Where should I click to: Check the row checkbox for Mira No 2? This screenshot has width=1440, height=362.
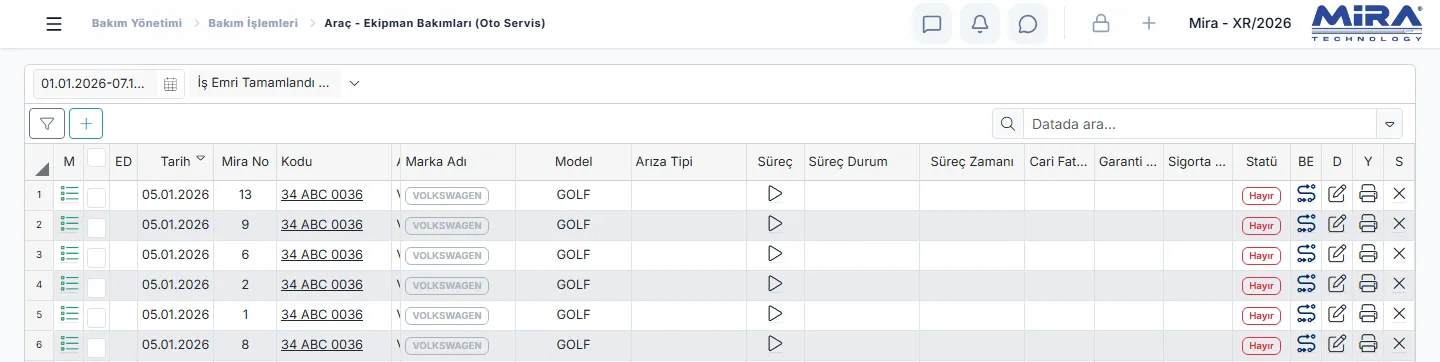tap(96, 287)
